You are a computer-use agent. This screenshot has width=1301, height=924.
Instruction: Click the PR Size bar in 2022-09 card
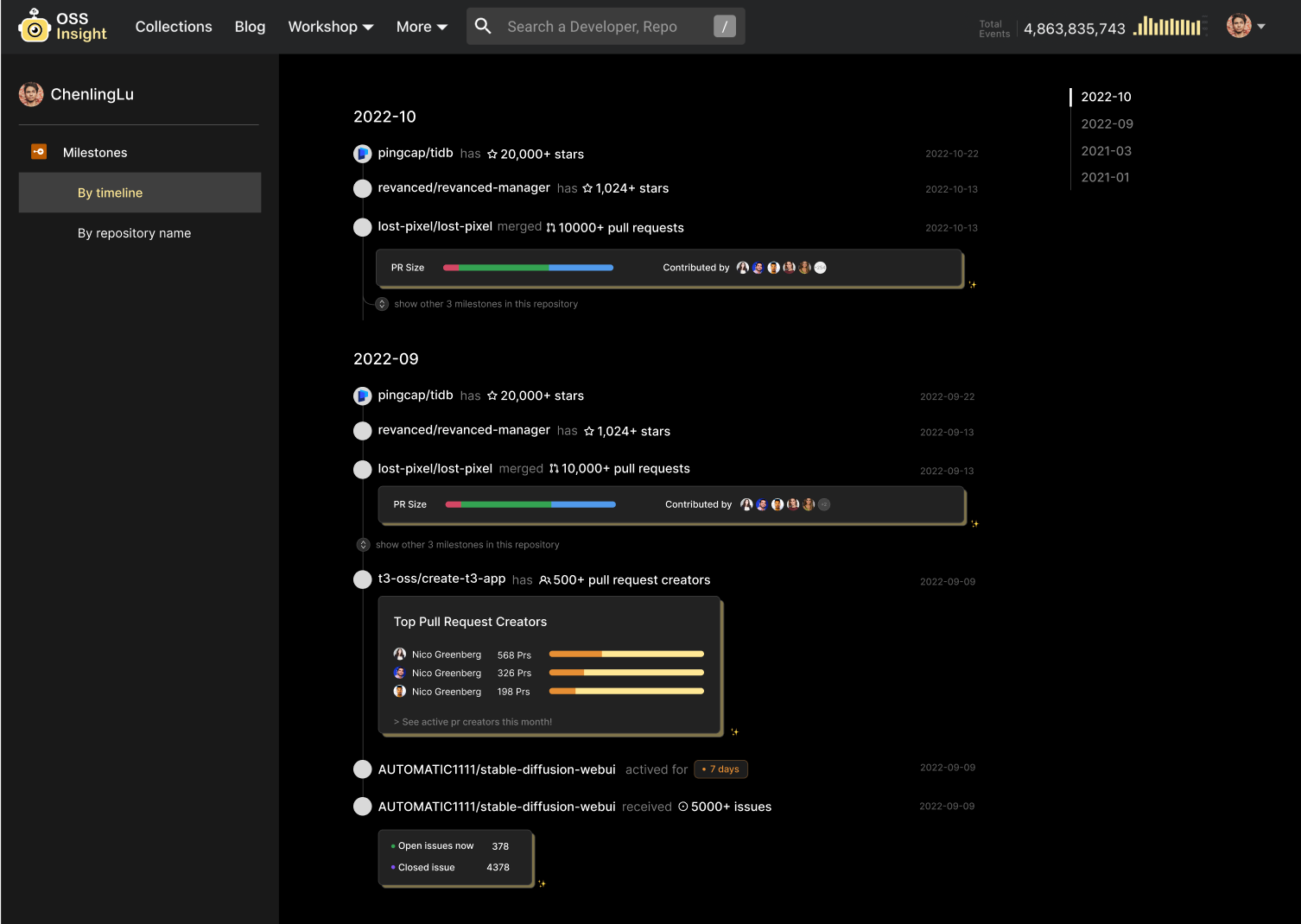pos(530,504)
